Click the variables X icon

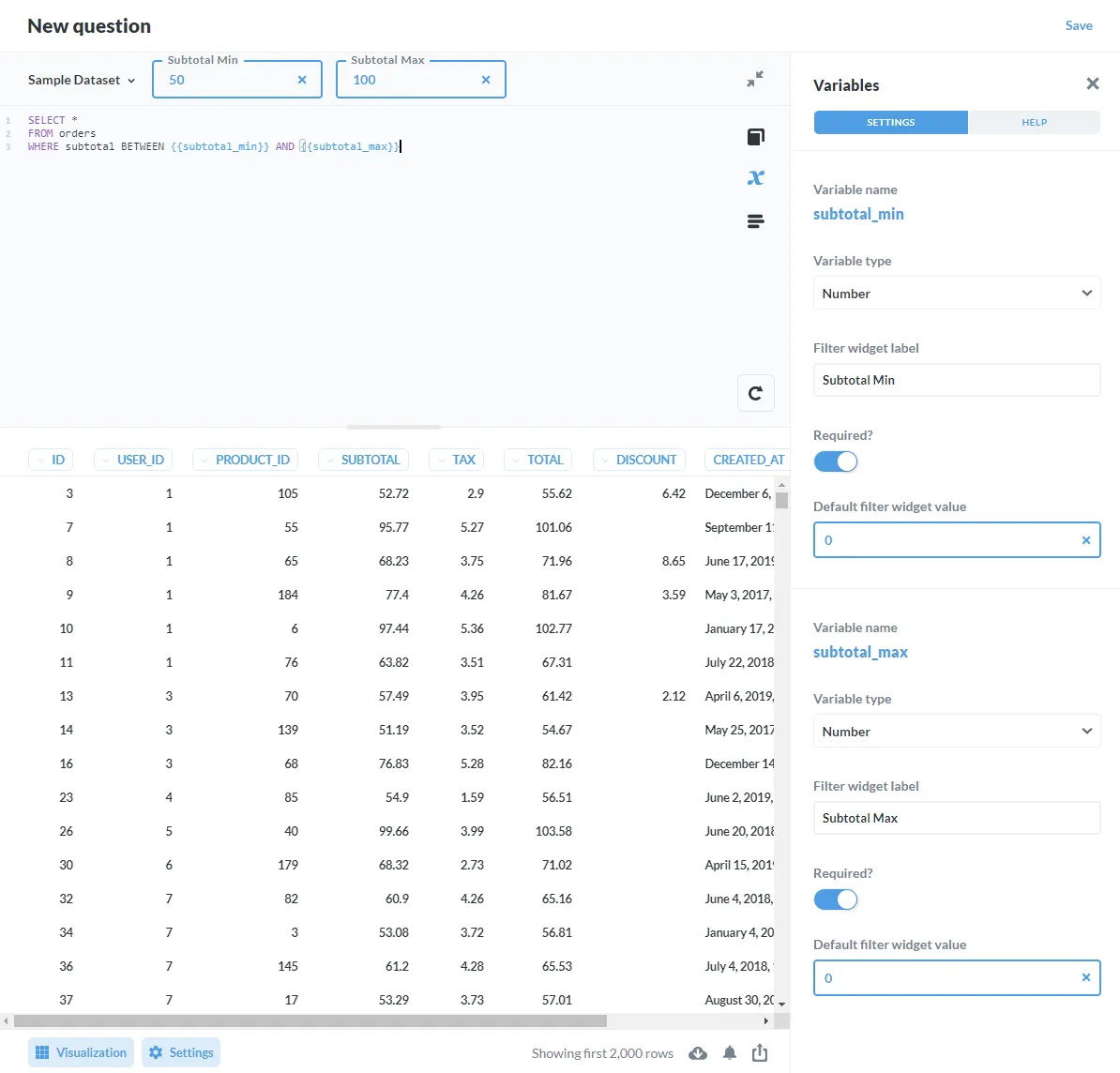755,177
